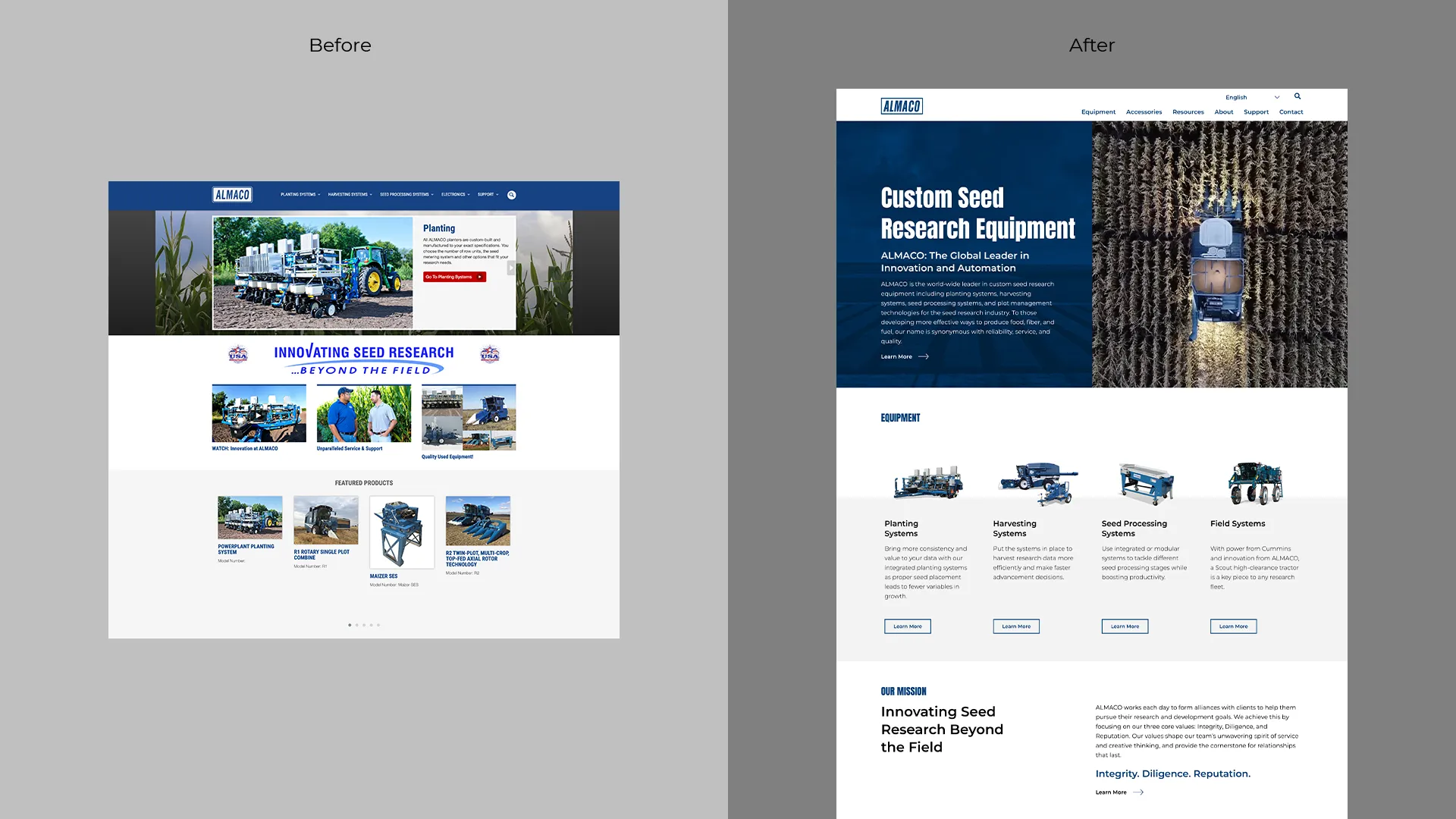This screenshot has height=819, width=1456.
Task: Click the FEATURED PRODUCTS heading
Action: (364, 483)
